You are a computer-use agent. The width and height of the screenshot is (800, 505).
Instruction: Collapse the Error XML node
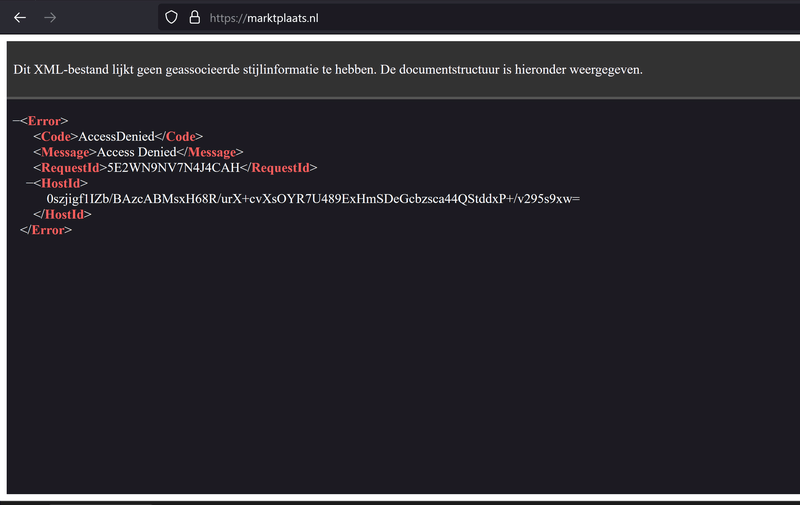tap(16, 121)
